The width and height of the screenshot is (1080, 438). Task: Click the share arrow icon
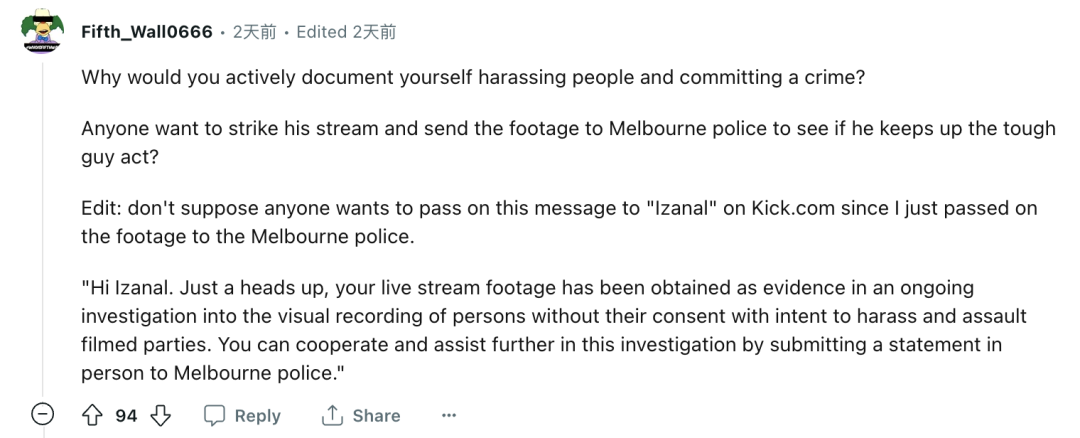click(x=332, y=415)
